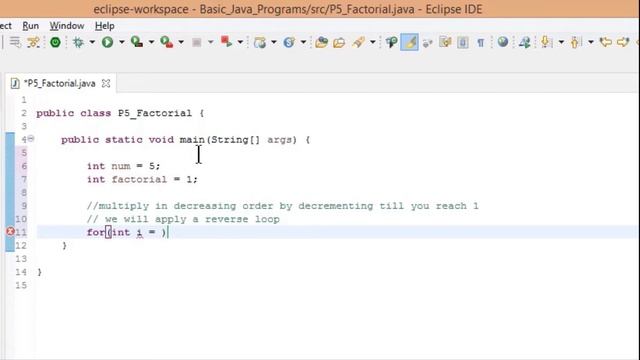
Task: Open the Help menu
Action: 104,26
